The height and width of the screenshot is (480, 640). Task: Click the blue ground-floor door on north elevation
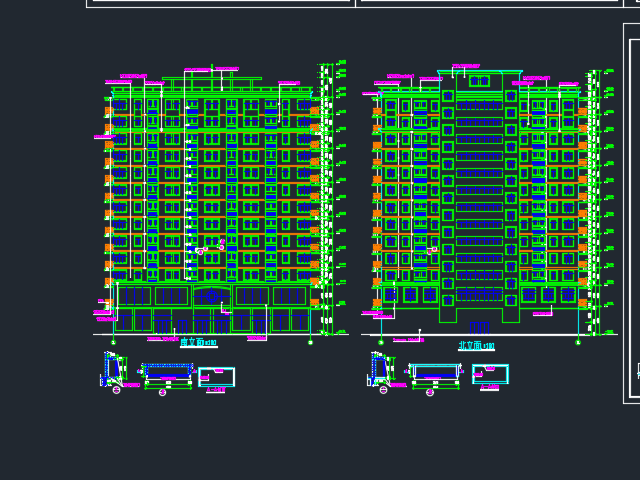(480, 327)
